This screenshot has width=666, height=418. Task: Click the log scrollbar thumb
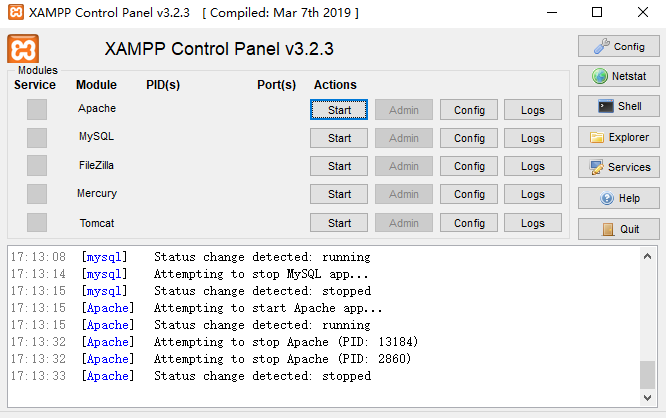[647, 375]
